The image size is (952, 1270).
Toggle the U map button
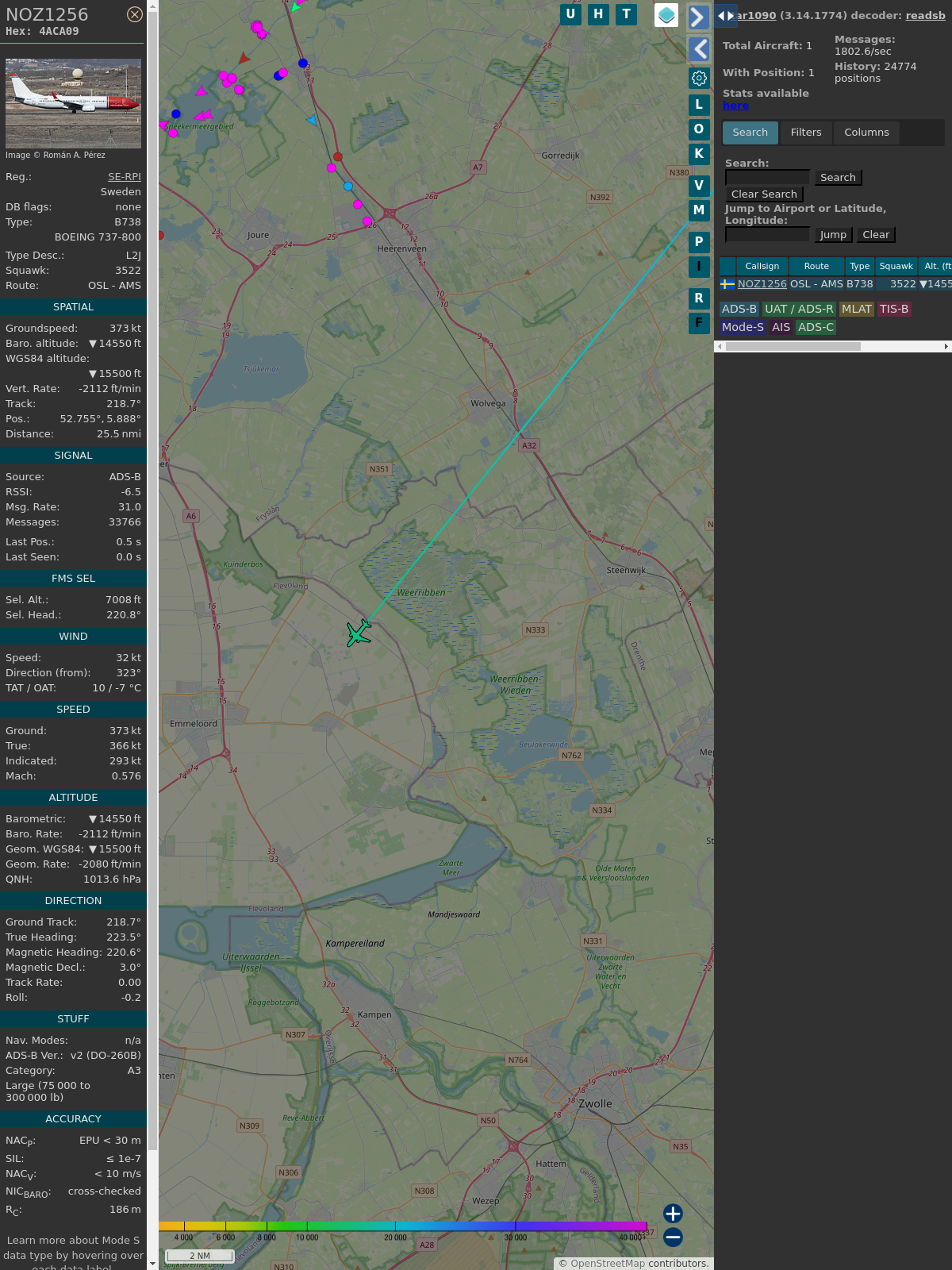[x=570, y=14]
